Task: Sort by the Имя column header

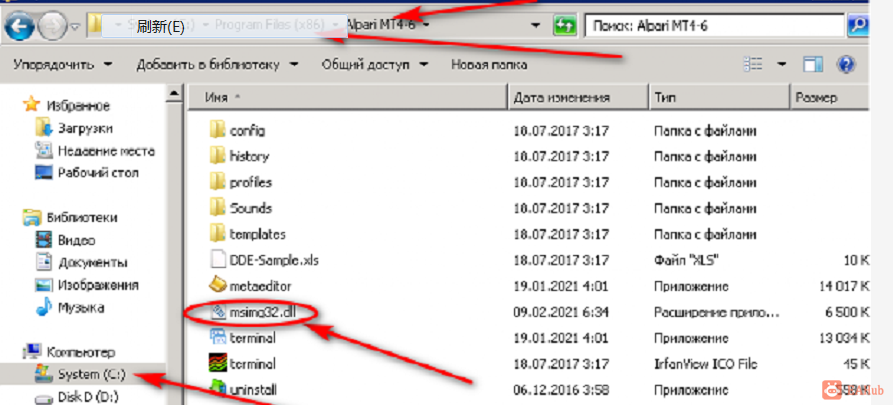Action: point(347,97)
